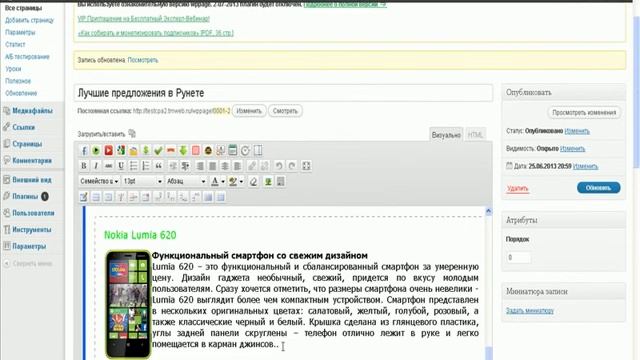640x360 pixels.
Task: Open Страницы in the sidebar menu
Action: click(x=27, y=144)
